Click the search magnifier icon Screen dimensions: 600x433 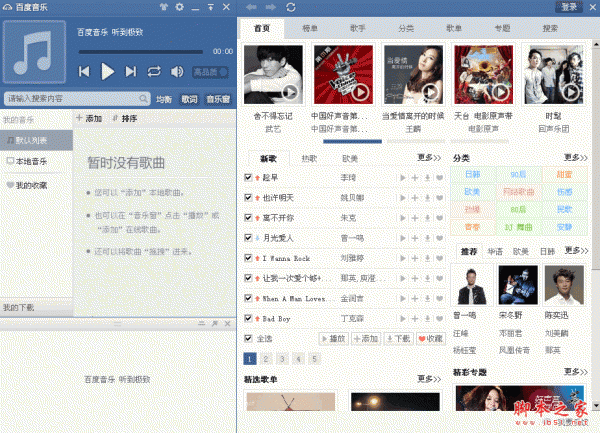143,99
